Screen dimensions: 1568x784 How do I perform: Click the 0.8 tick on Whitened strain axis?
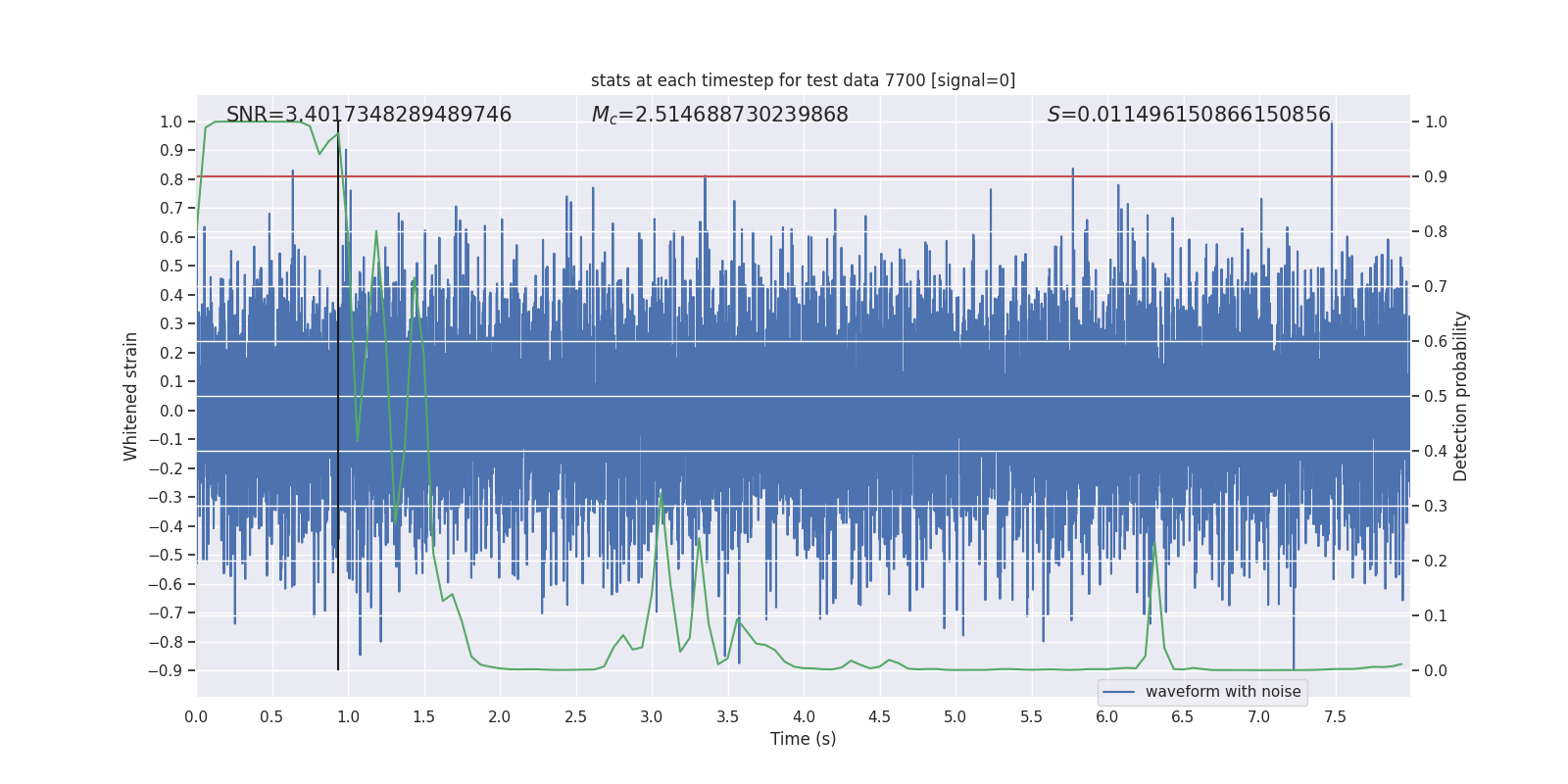[x=171, y=179]
